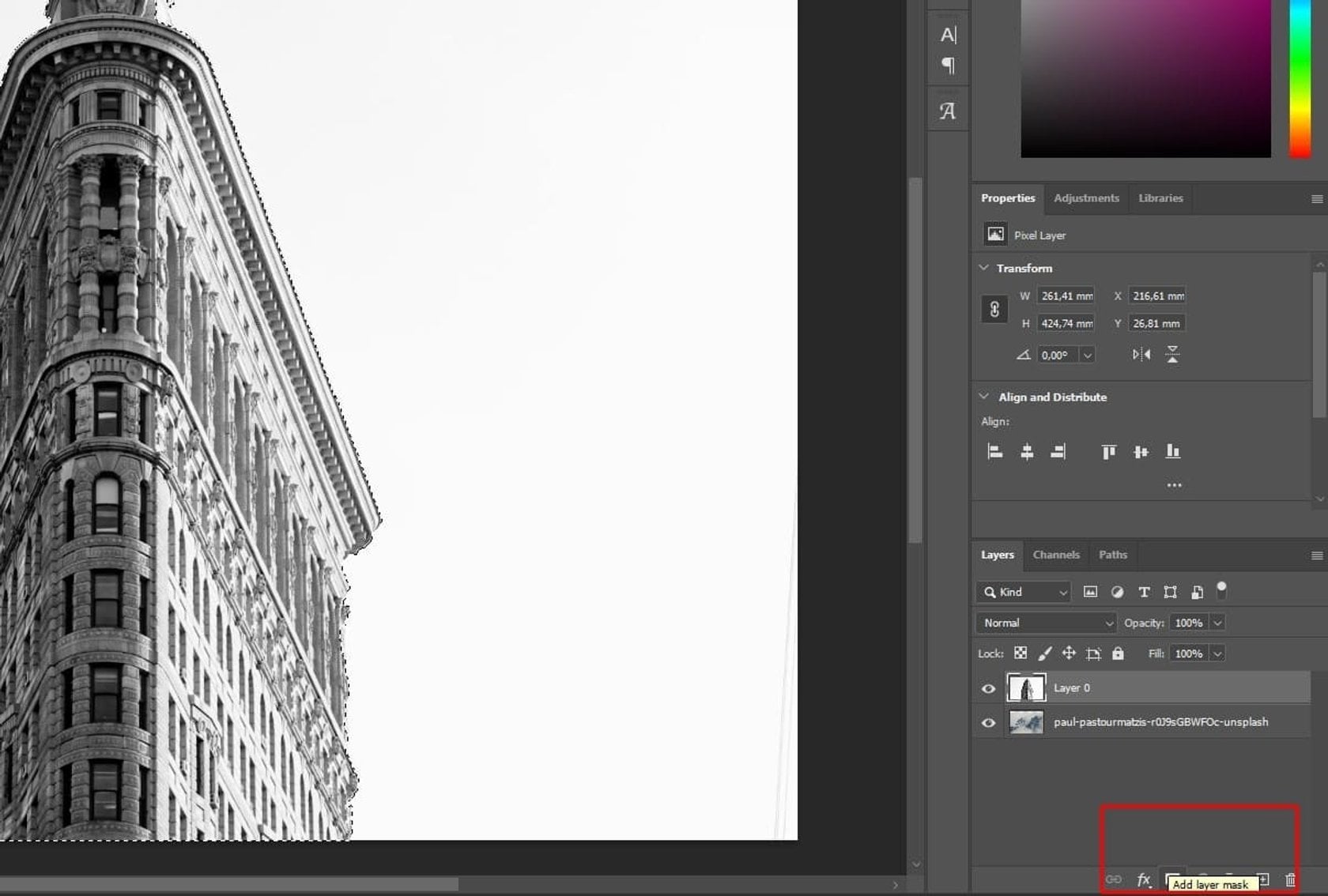Click the delete layer trash icon
This screenshot has height=896, width=1328.
[x=1290, y=879]
